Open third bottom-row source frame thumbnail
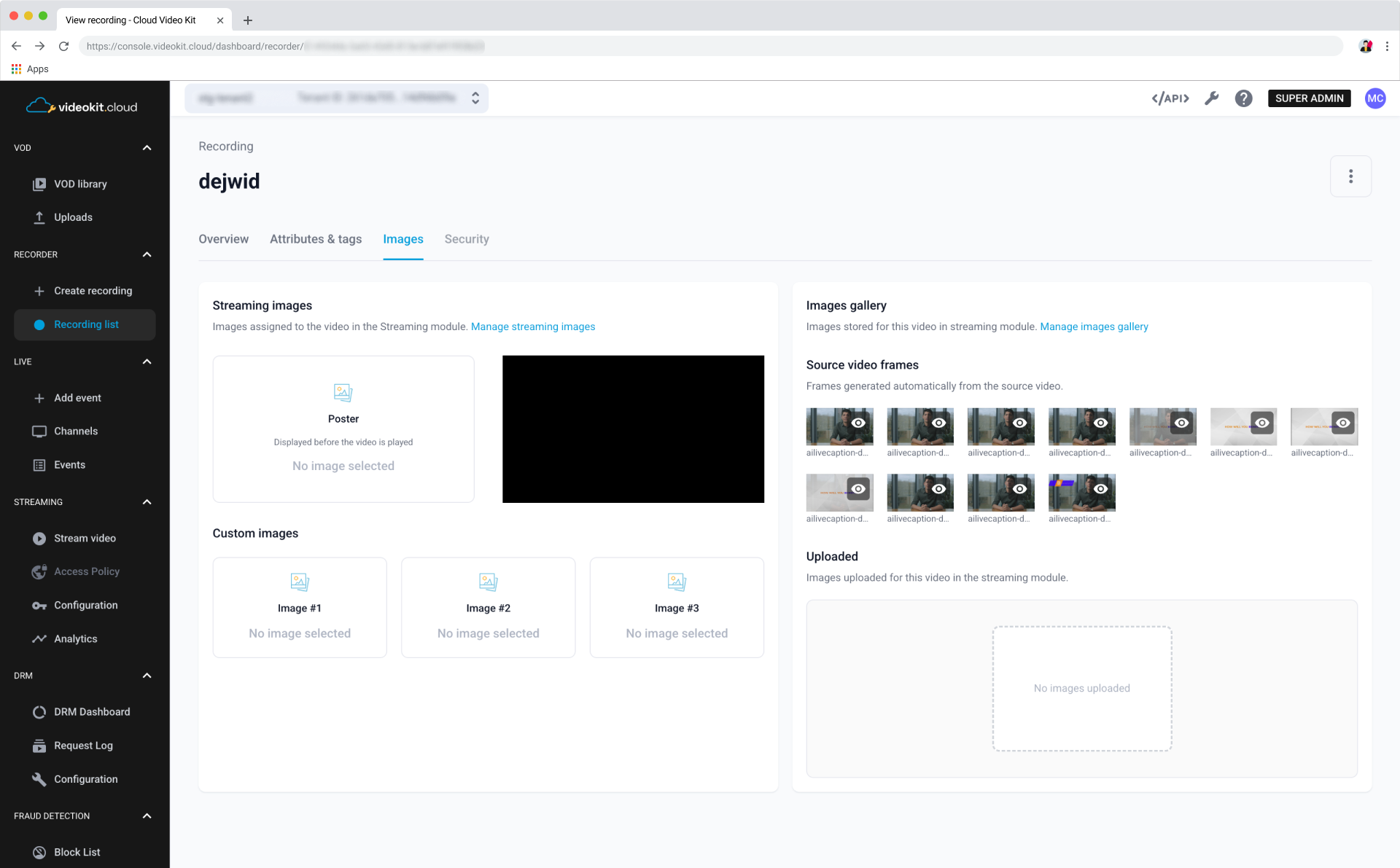 1000,493
